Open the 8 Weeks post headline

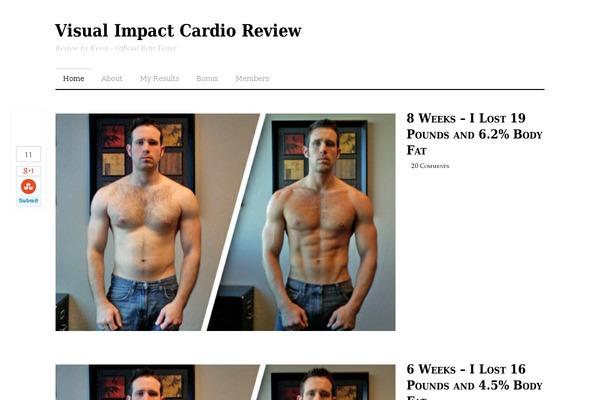[x=474, y=134]
